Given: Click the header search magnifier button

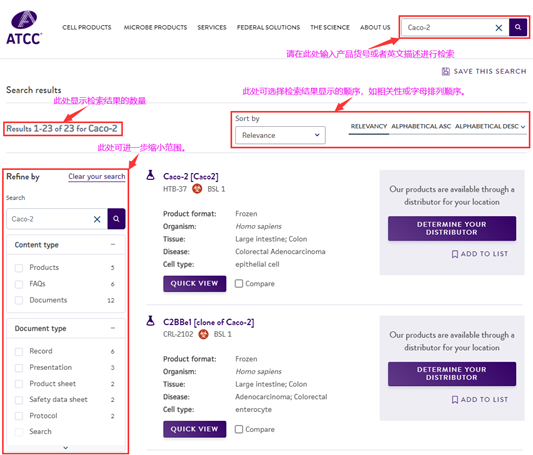Looking at the screenshot, I should (x=518, y=27).
